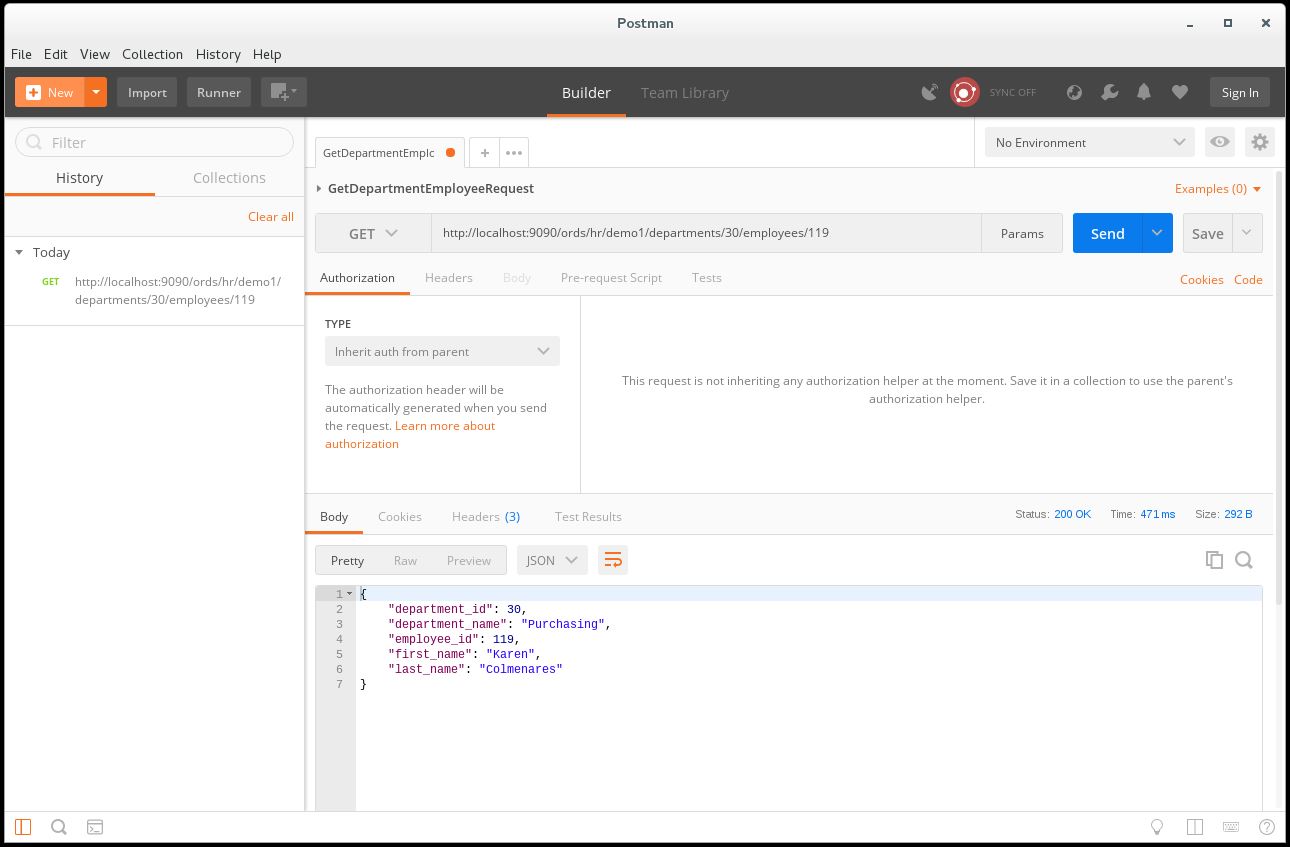Click the request URL input field
1290x847 pixels.
[x=705, y=233]
